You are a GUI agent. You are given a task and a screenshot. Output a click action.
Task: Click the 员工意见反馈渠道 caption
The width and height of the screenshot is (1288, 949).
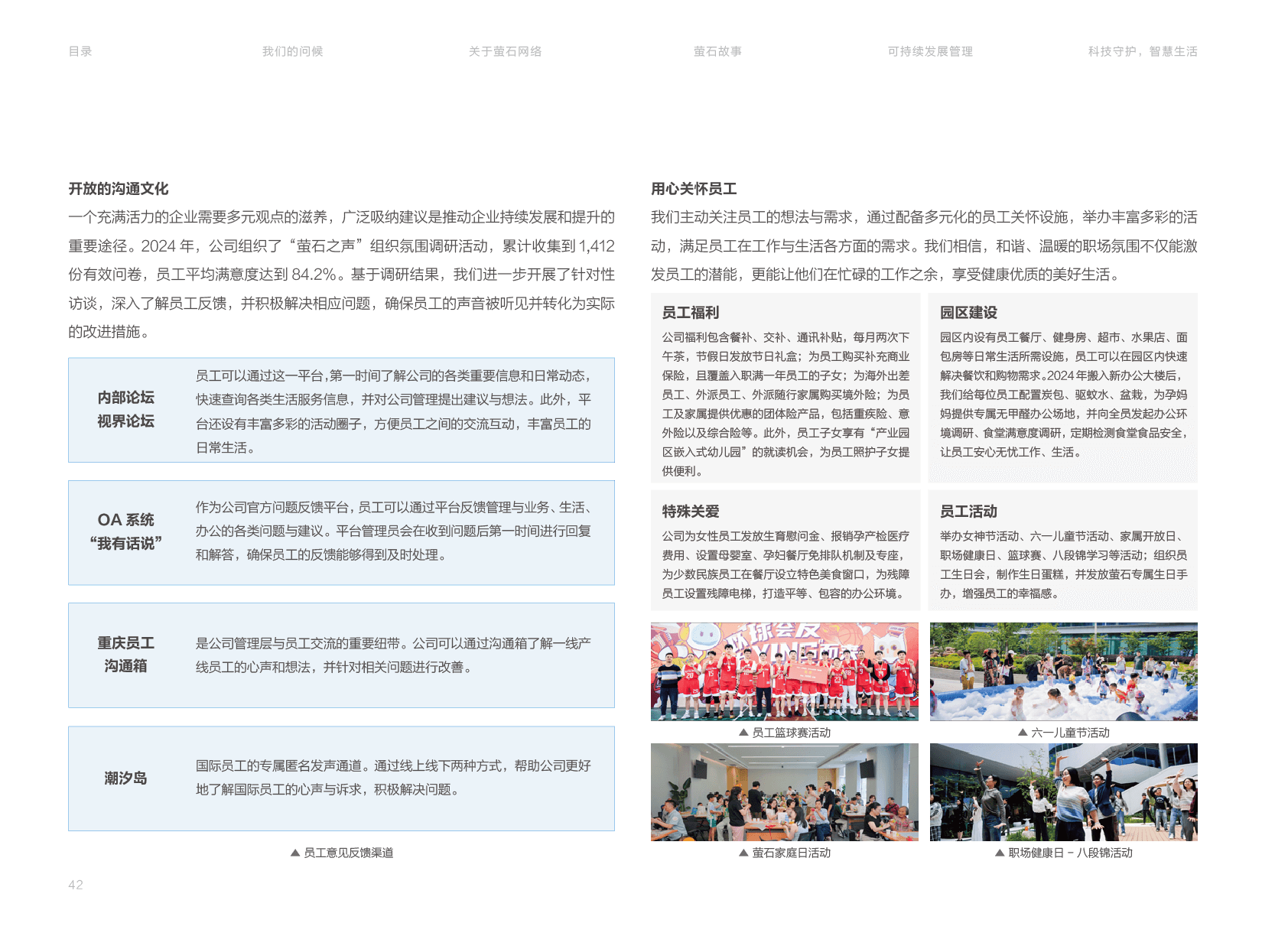pyautogui.click(x=342, y=853)
